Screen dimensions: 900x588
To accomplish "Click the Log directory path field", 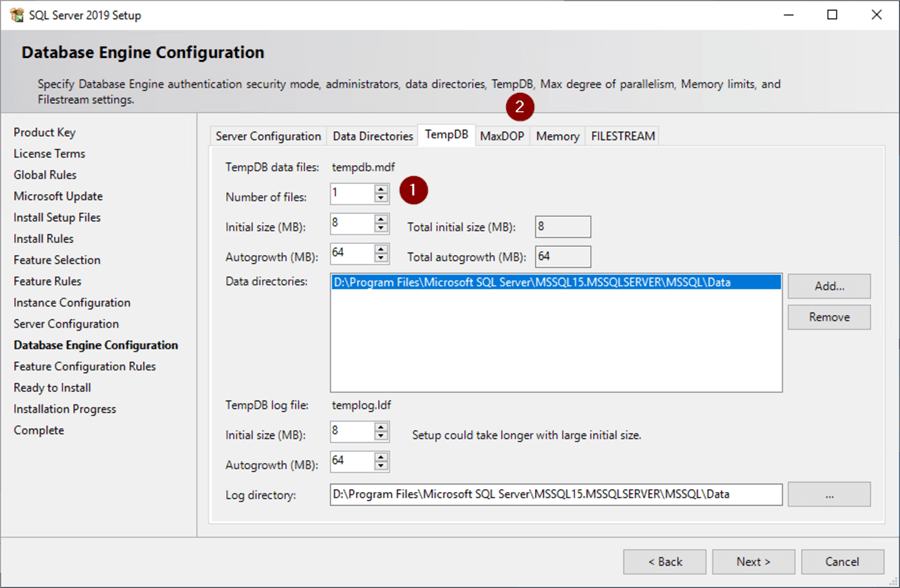I will coord(556,494).
